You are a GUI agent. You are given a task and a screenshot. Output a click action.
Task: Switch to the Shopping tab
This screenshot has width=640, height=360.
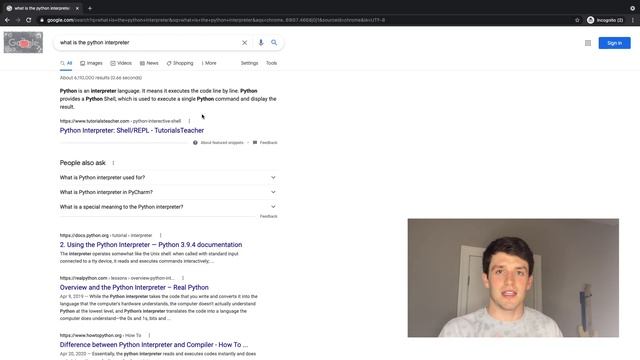(180, 63)
